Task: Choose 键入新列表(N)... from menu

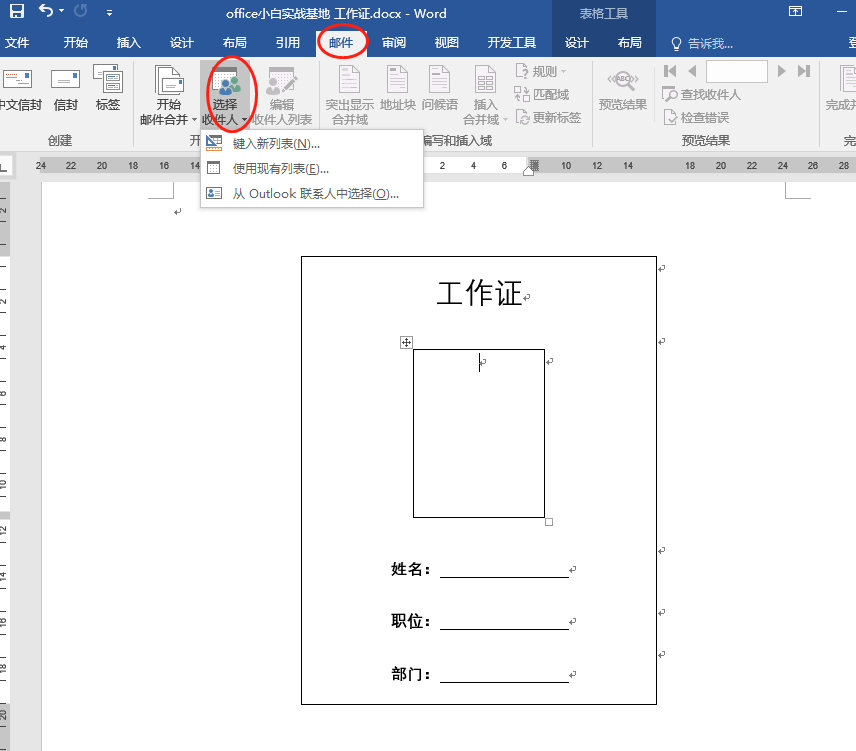Action: 312,144
